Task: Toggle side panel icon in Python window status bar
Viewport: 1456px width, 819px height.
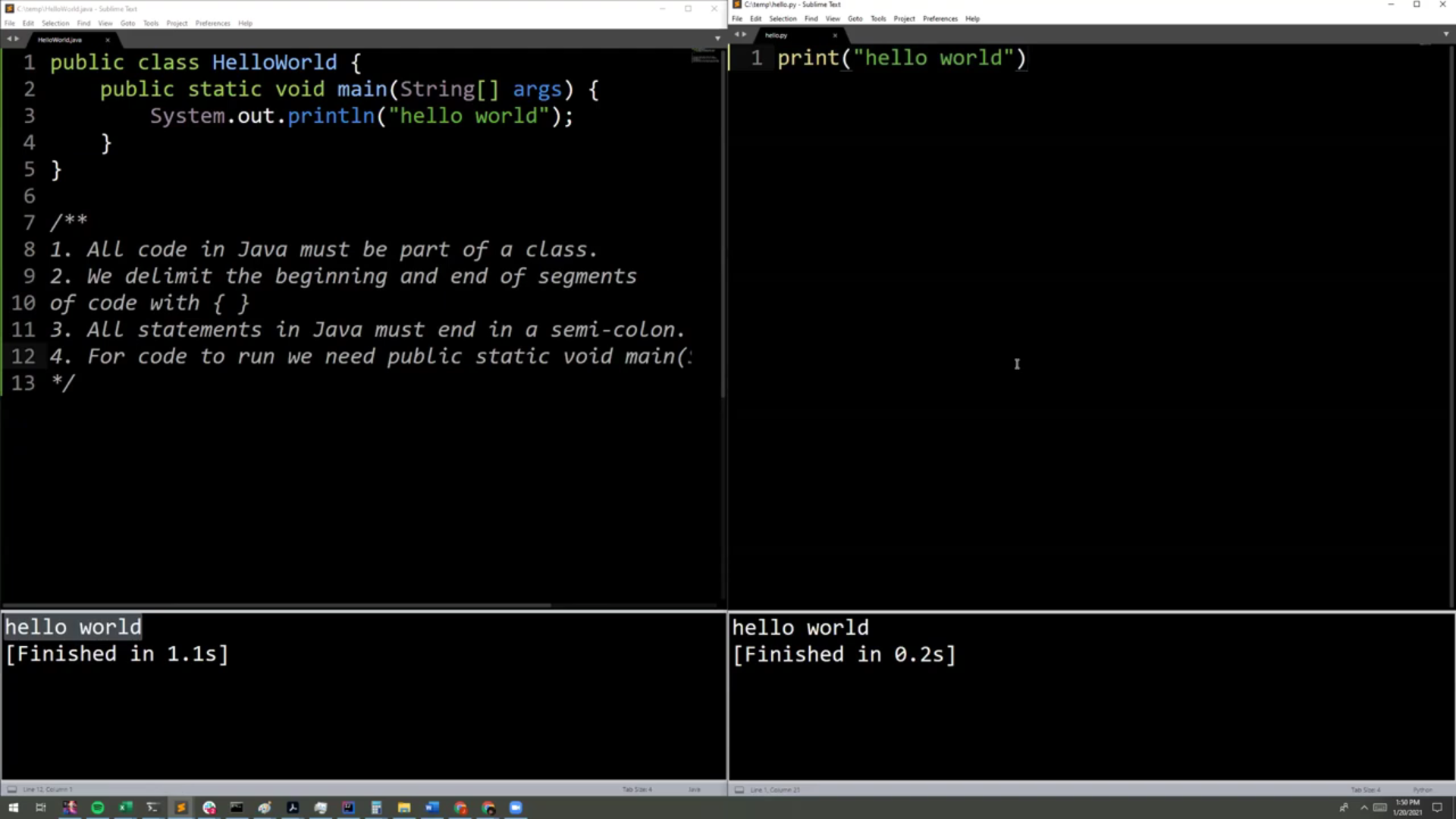Action: (739, 789)
